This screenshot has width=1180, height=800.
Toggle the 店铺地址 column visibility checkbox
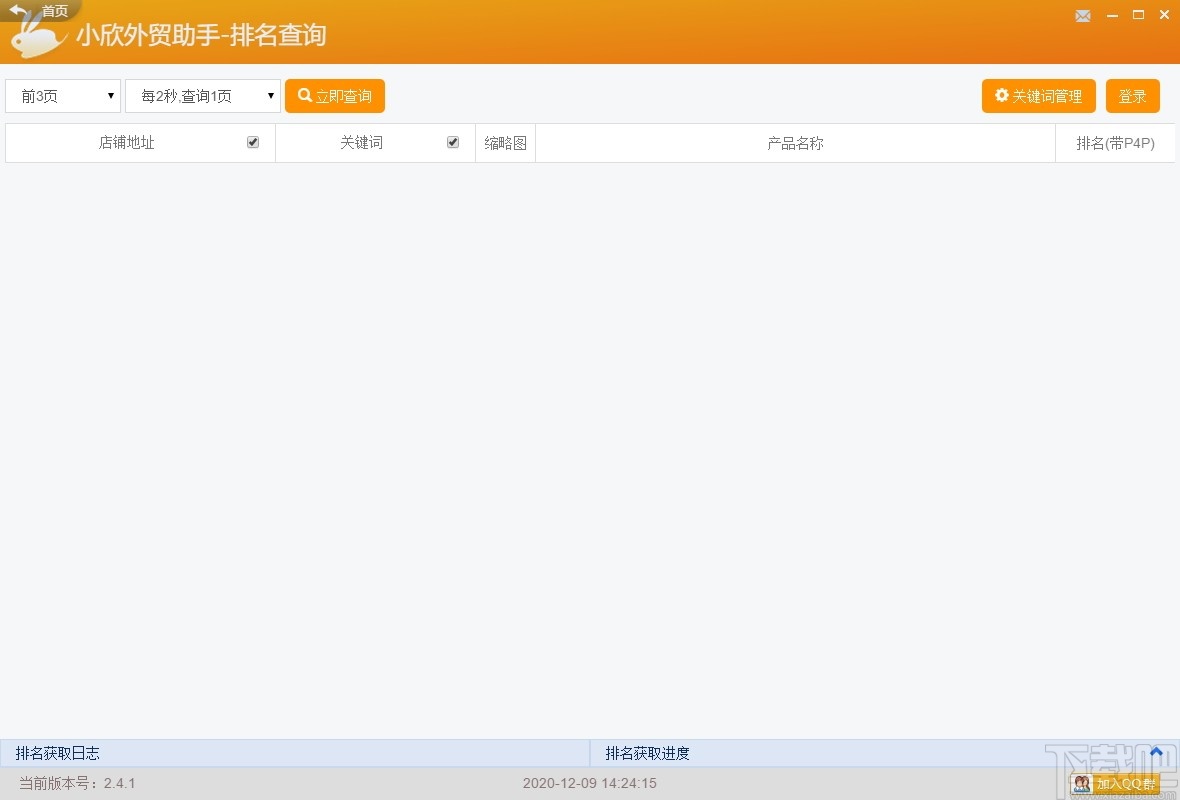tap(253, 141)
